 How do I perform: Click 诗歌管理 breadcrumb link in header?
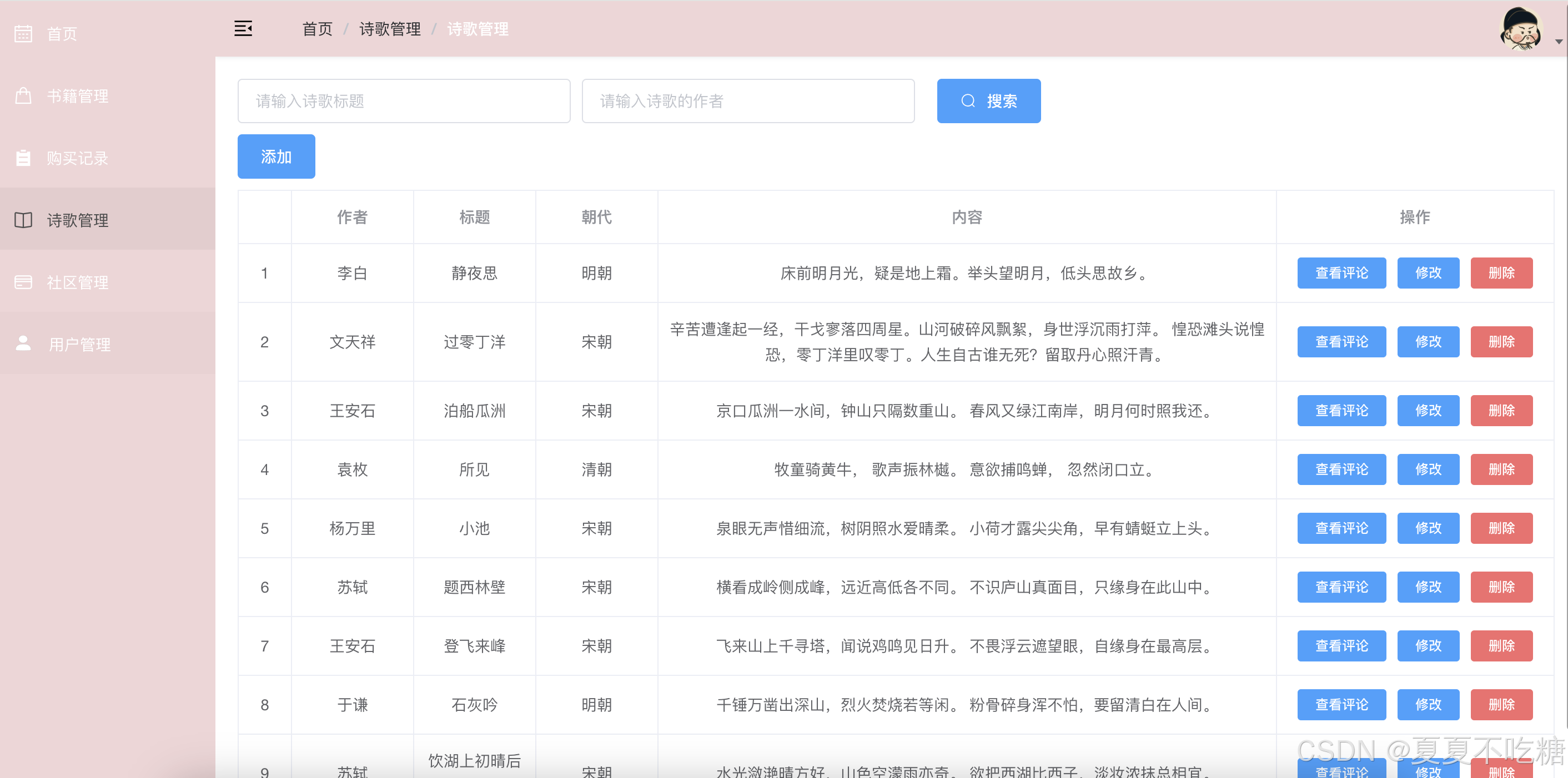pyautogui.click(x=390, y=29)
